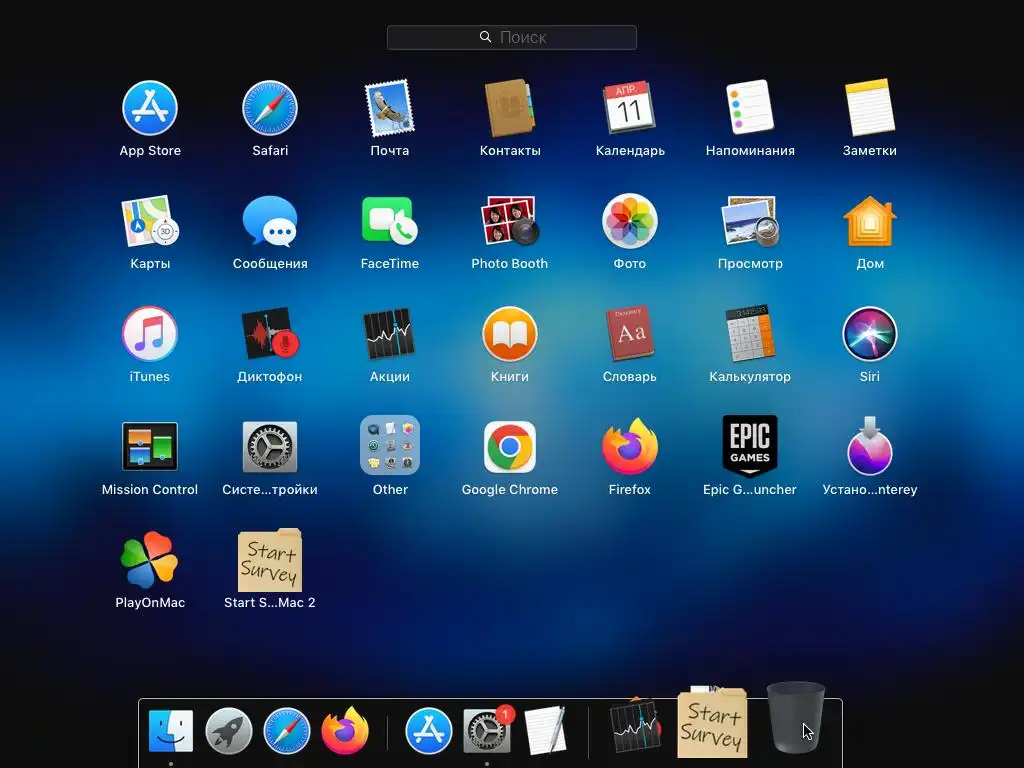This screenshot has height=768, width=1024.
Task: Open Просмотр preview app
Action: pos(750,221)
